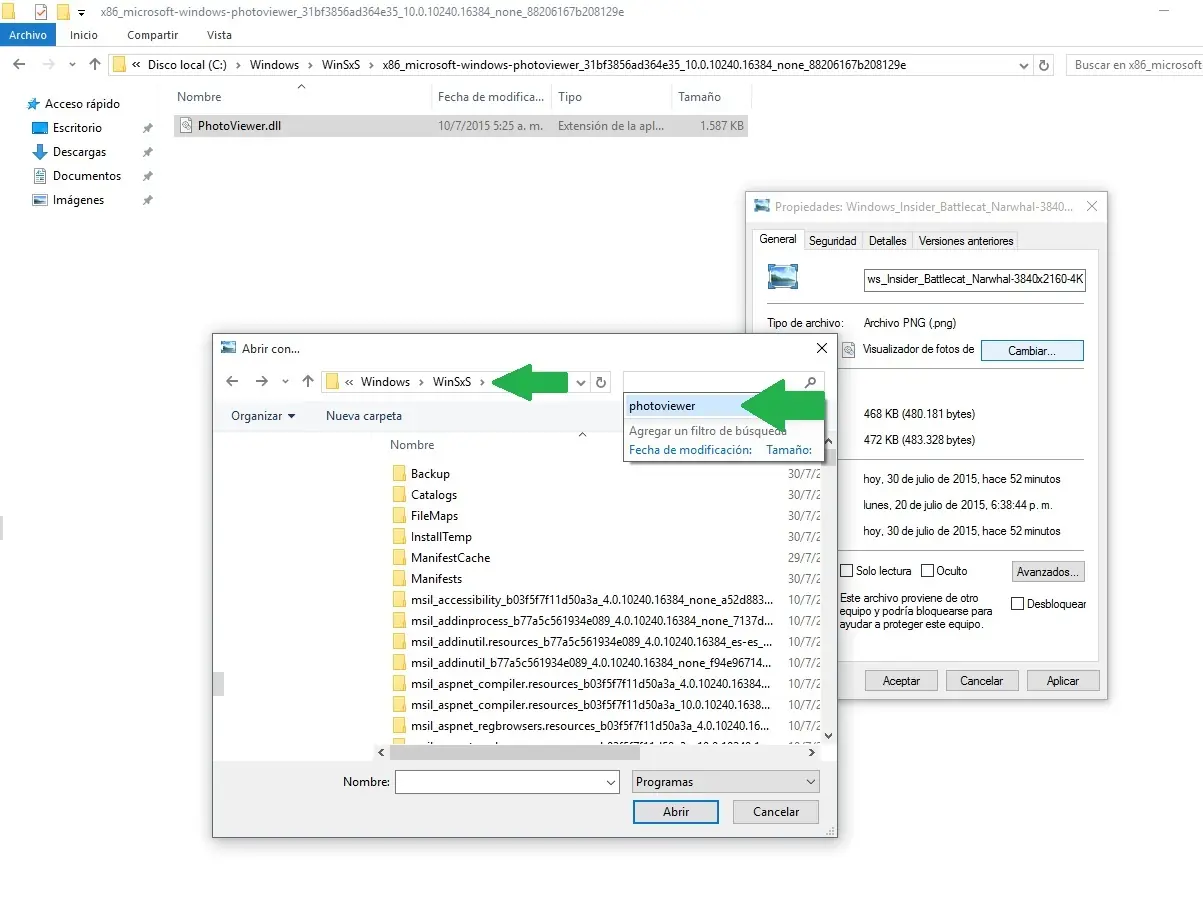Toggle the Desbloquear checkbox
The width and height of the screenshot is (1203, 916).
(1018, 604)
